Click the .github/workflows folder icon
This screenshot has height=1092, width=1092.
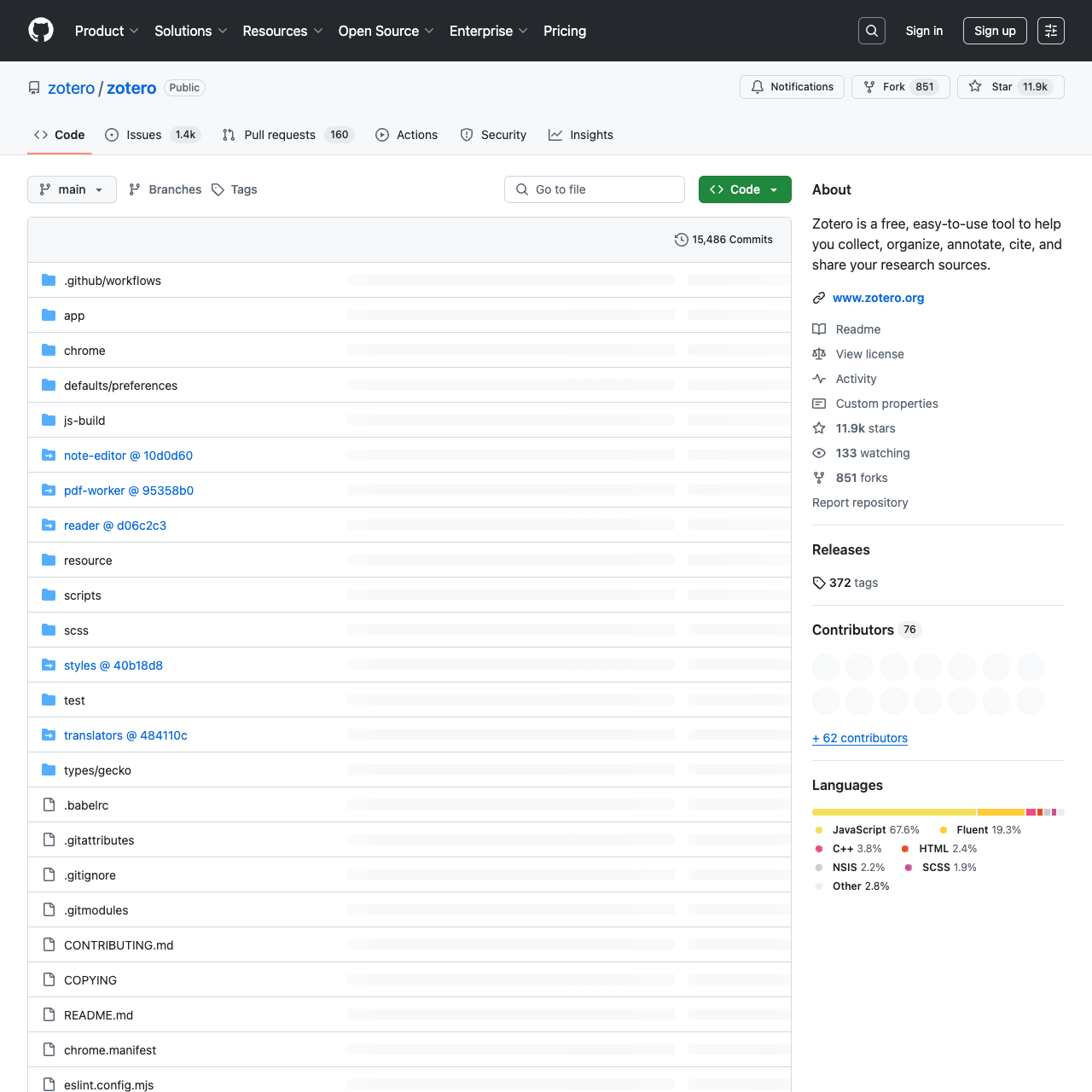(x=49, y=280)
